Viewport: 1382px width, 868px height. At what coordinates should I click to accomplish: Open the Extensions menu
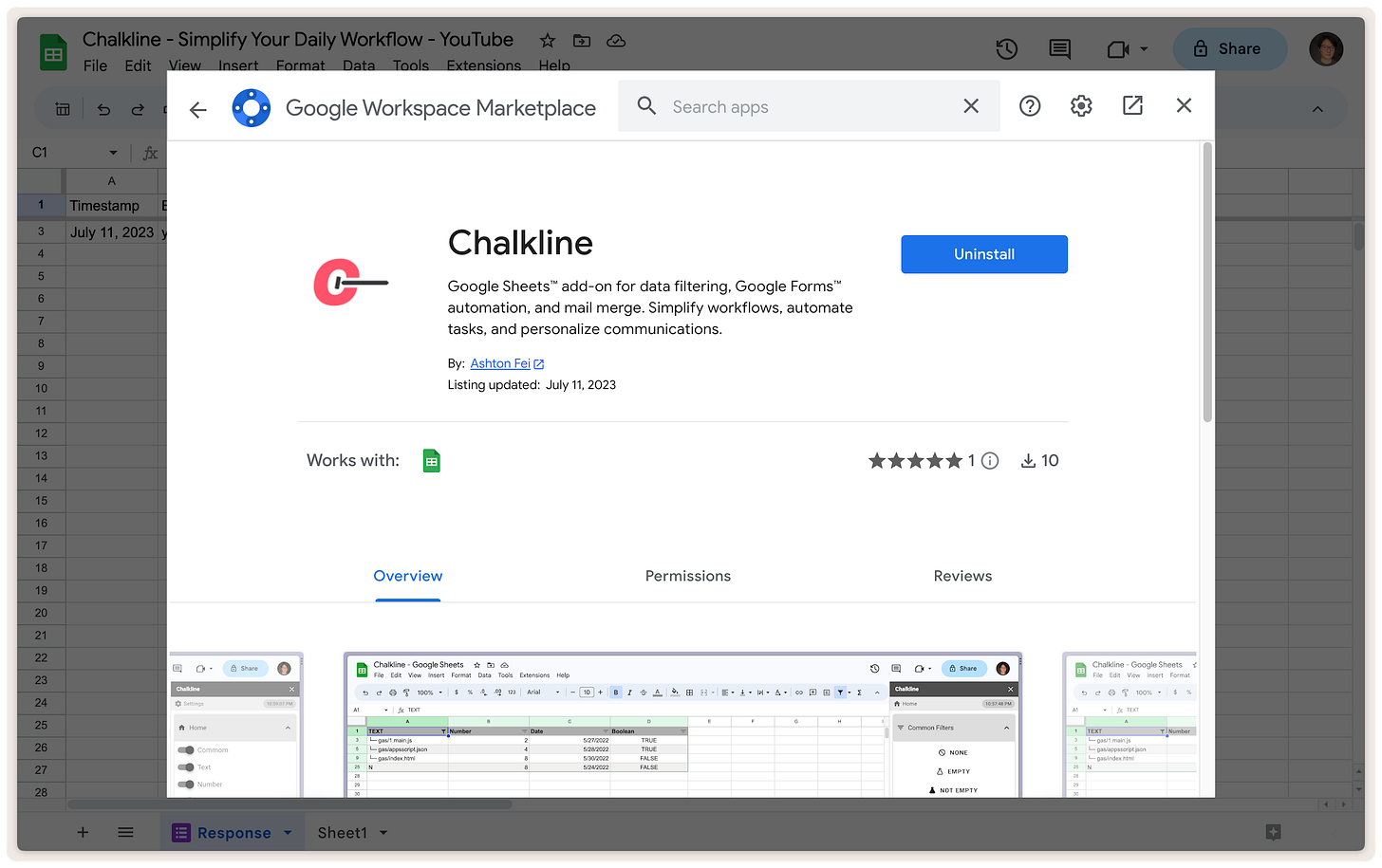coord(484,65)
